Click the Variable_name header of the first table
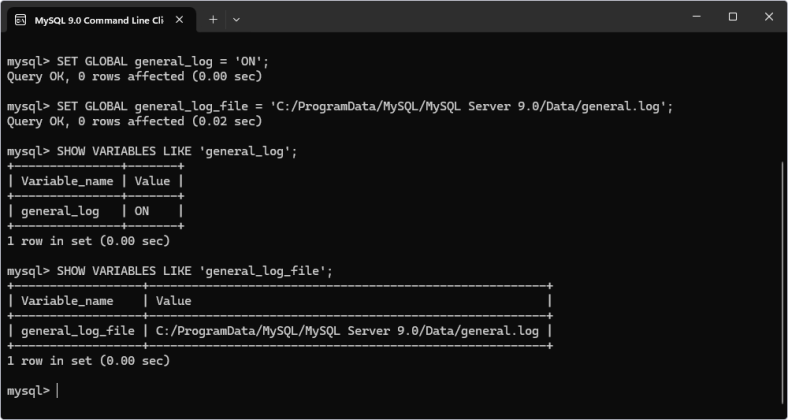 67,181
